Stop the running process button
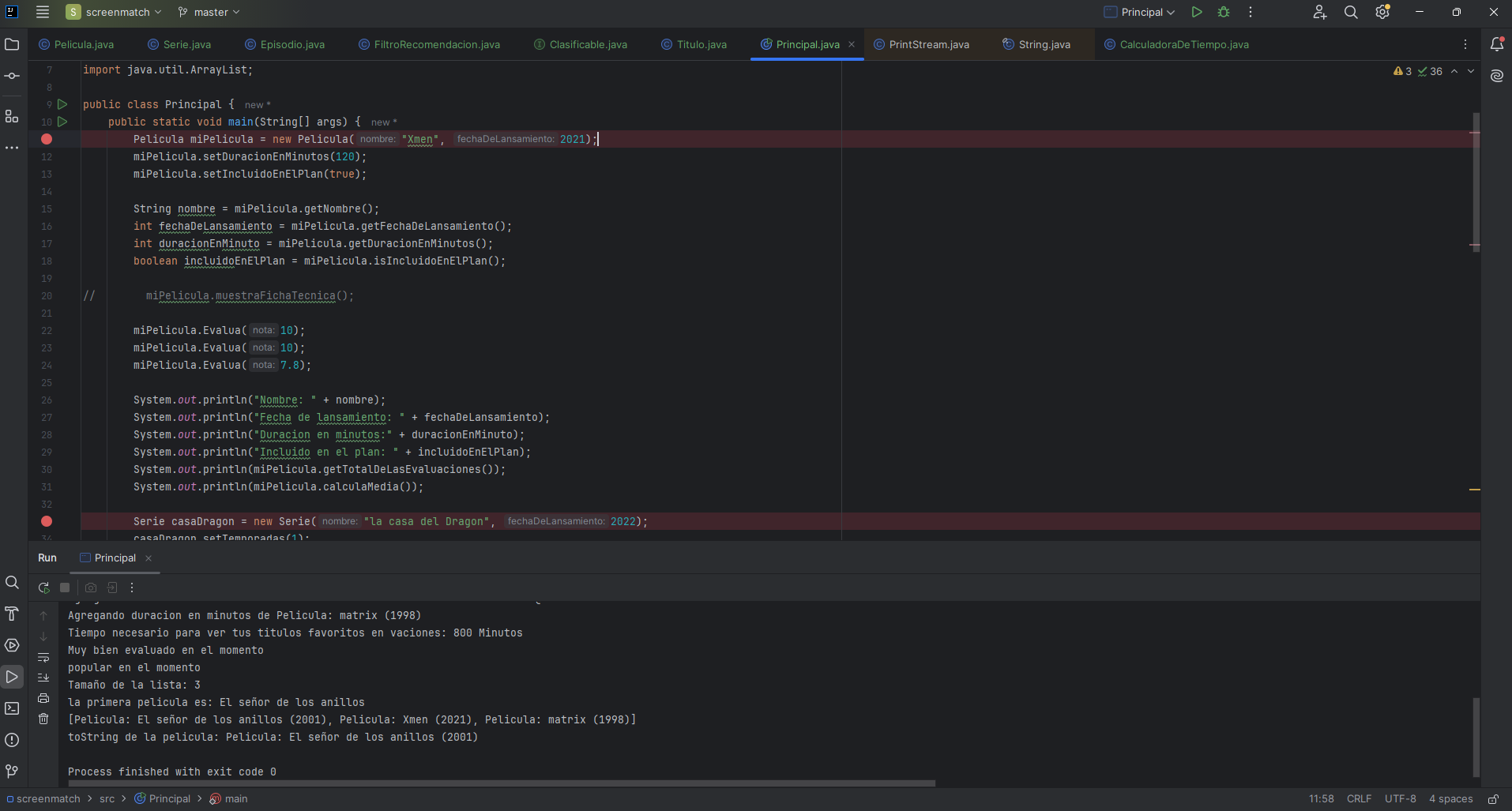Screen dimensions: 1512x811 pyautogui.click(x=66, y=588)
